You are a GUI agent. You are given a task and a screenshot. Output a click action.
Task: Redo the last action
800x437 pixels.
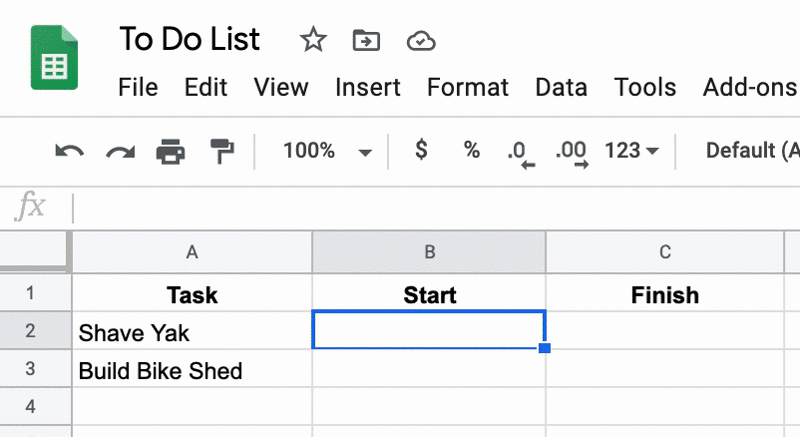point(120,151)
